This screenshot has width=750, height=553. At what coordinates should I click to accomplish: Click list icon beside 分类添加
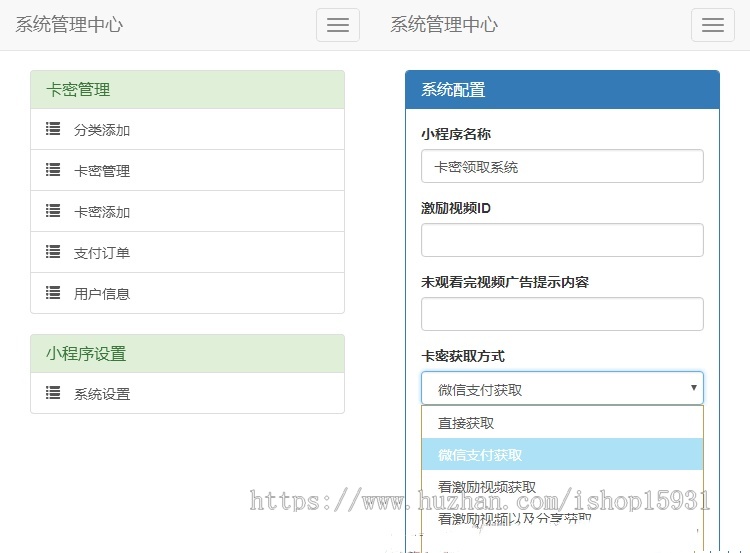pos(53,129)
